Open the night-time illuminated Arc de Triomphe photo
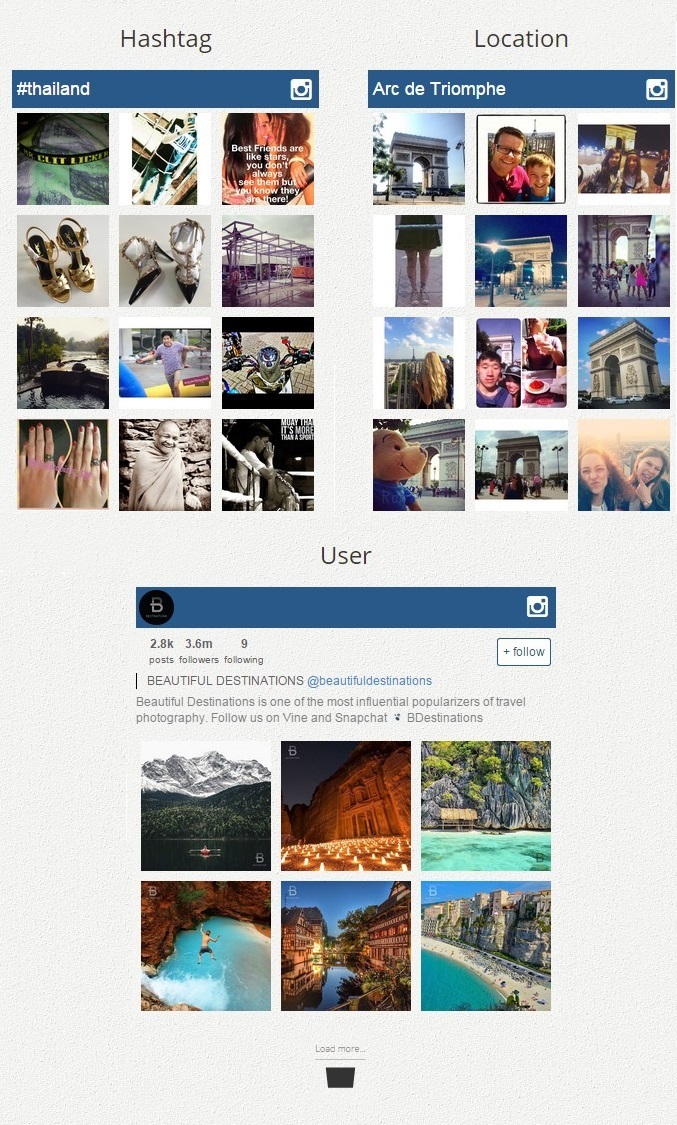This screenshot has height=1125, width=677. 521,261
